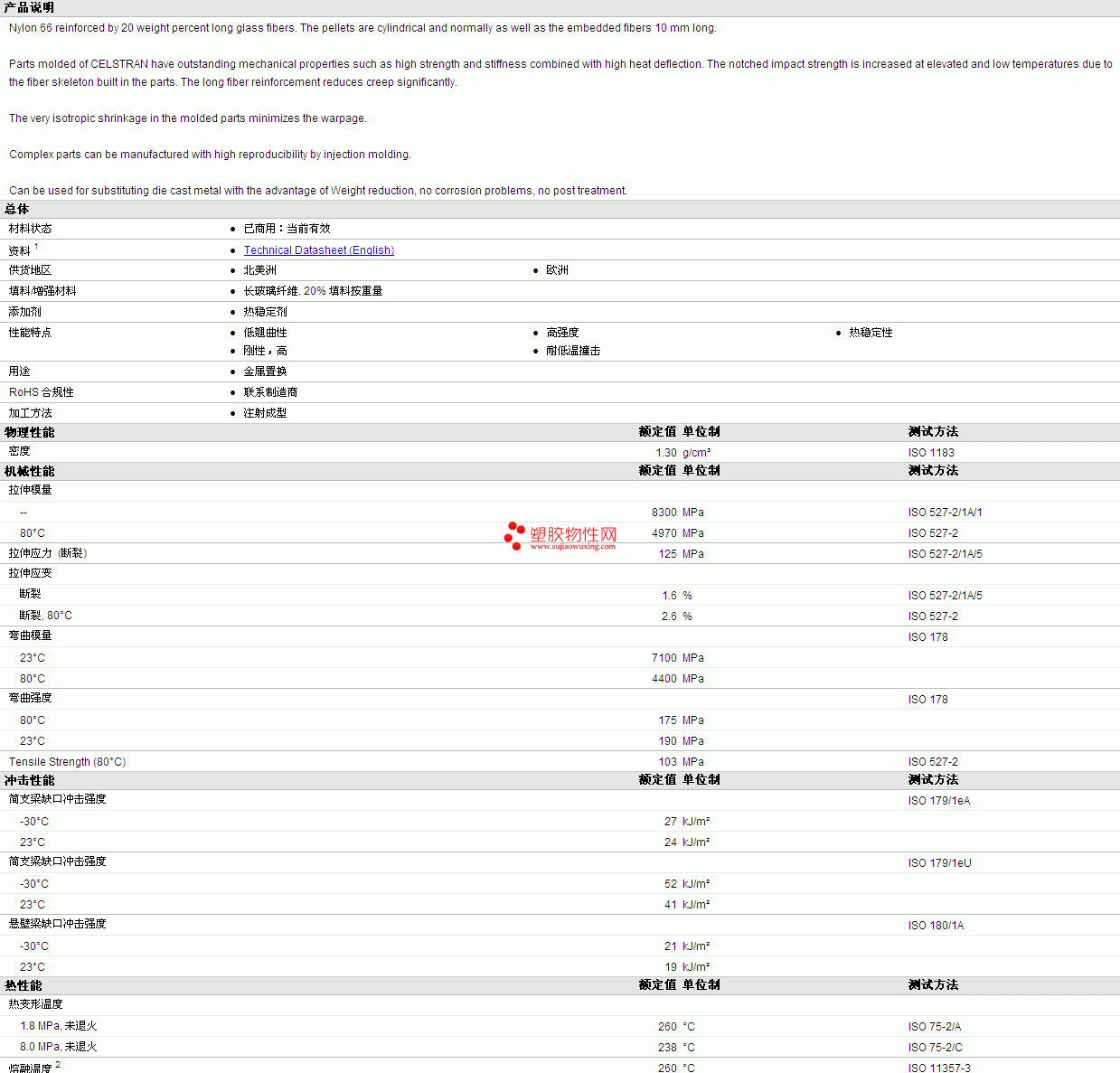
Task: Click the ISO 75-2/C test method
Action: [x=936, y=1048]
